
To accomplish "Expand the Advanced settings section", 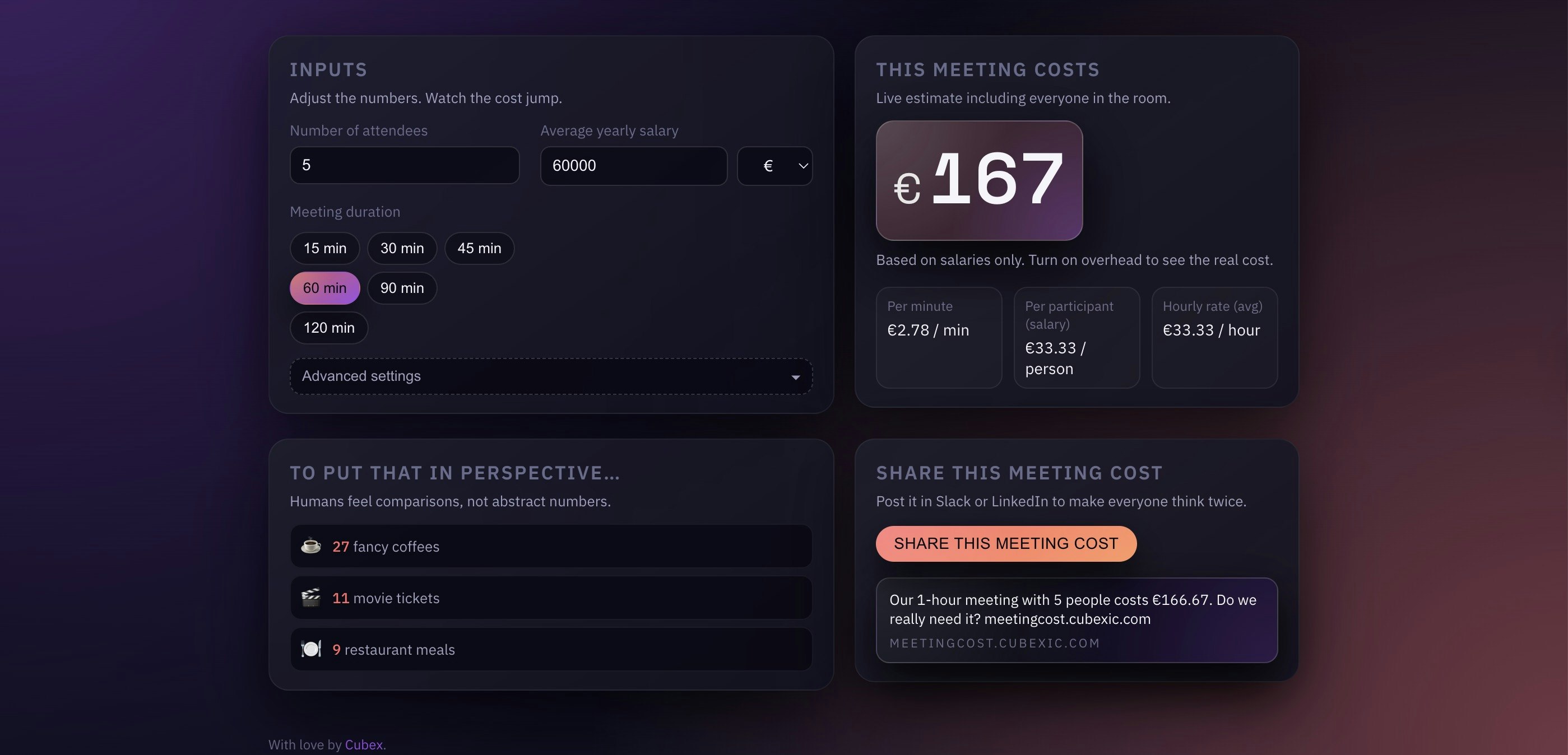I will click(550, 376).
